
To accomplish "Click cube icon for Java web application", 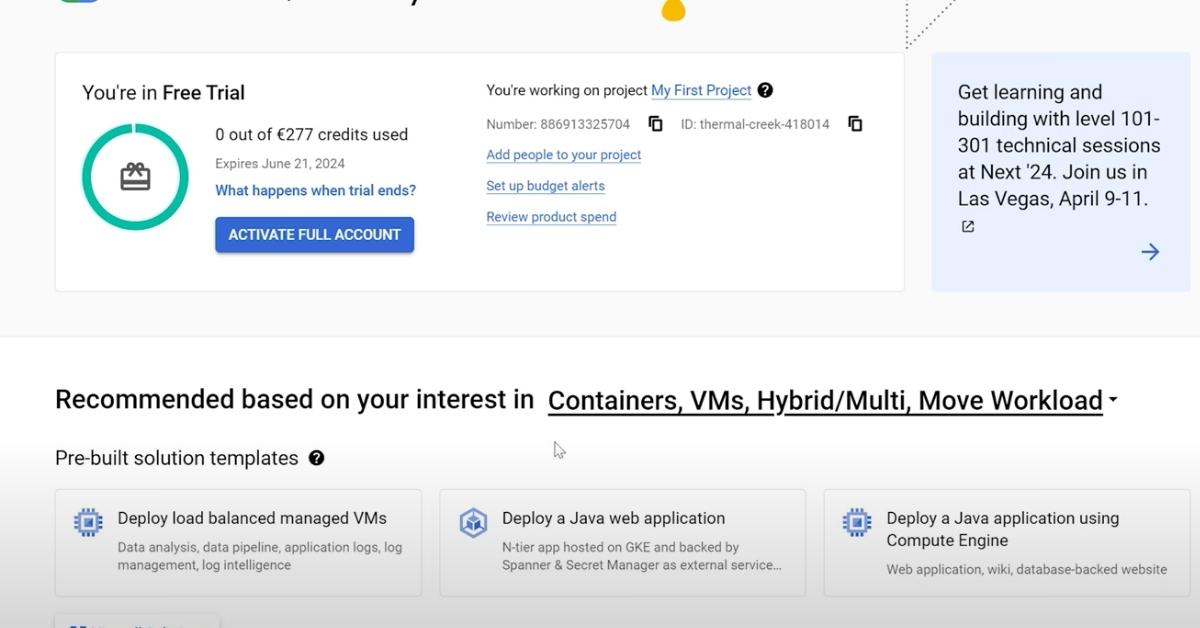I will pos(473,522).
